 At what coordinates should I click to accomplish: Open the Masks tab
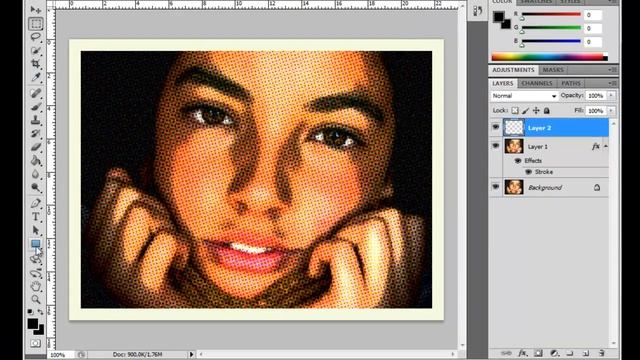[x=553, y=70]
